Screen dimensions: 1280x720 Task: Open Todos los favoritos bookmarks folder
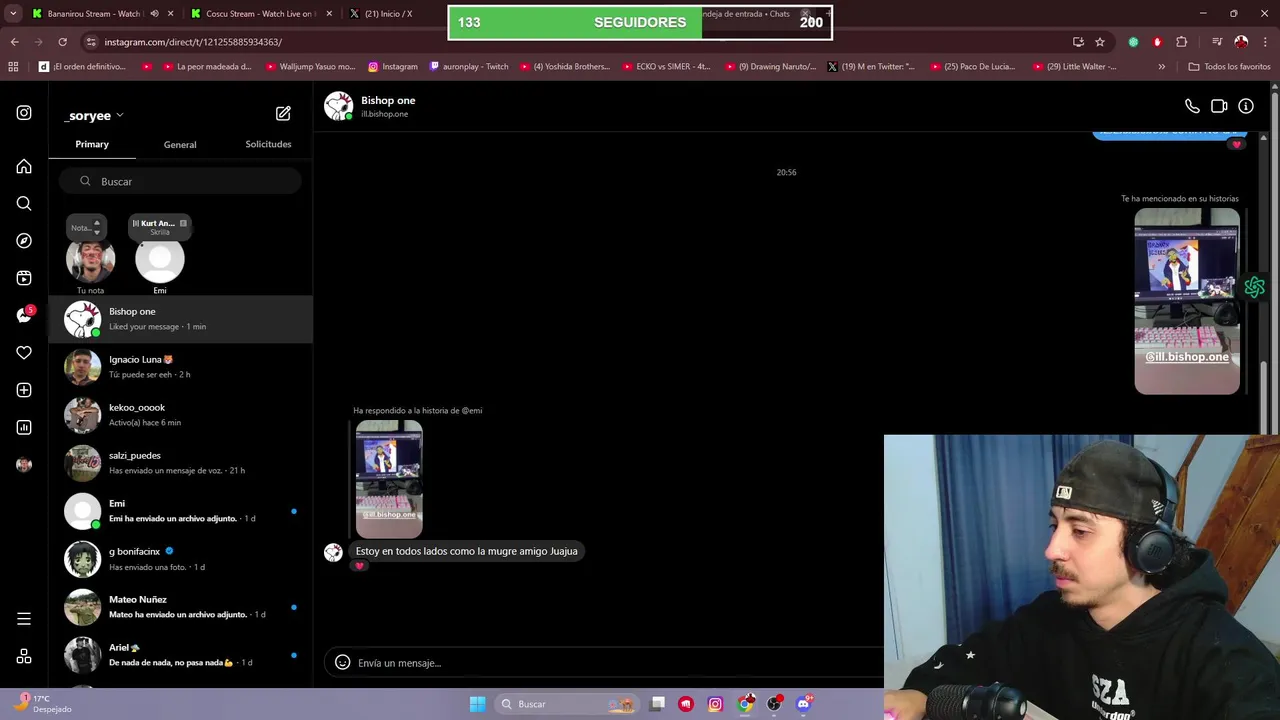pos(1229,67)
